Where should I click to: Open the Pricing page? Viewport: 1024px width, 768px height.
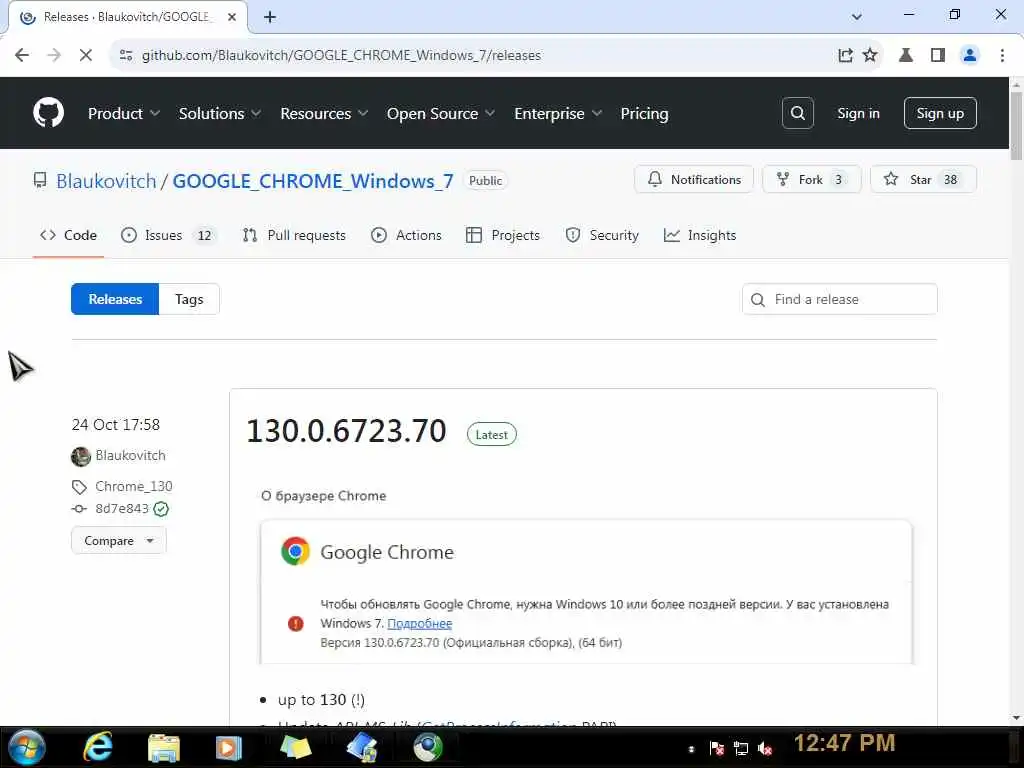tap(644, 114)
